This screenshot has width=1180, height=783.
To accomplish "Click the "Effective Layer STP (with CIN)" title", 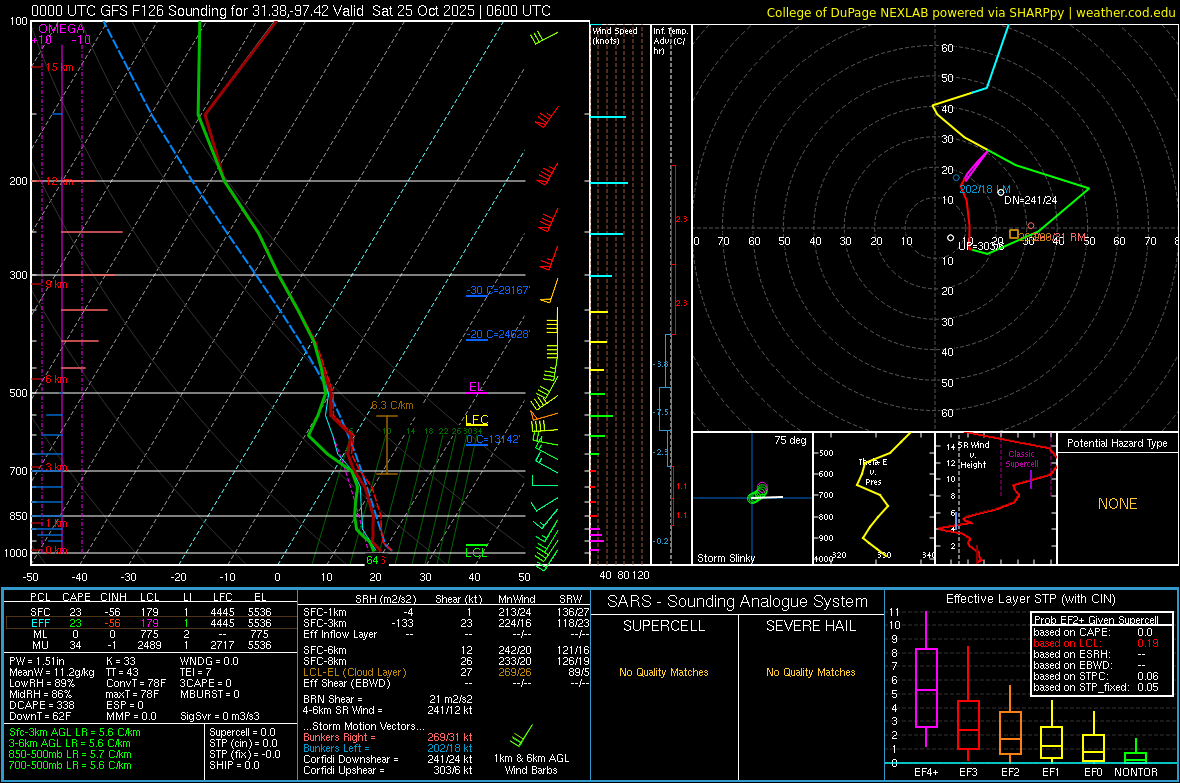I will pyautogui.click(x=1030, y=599).
